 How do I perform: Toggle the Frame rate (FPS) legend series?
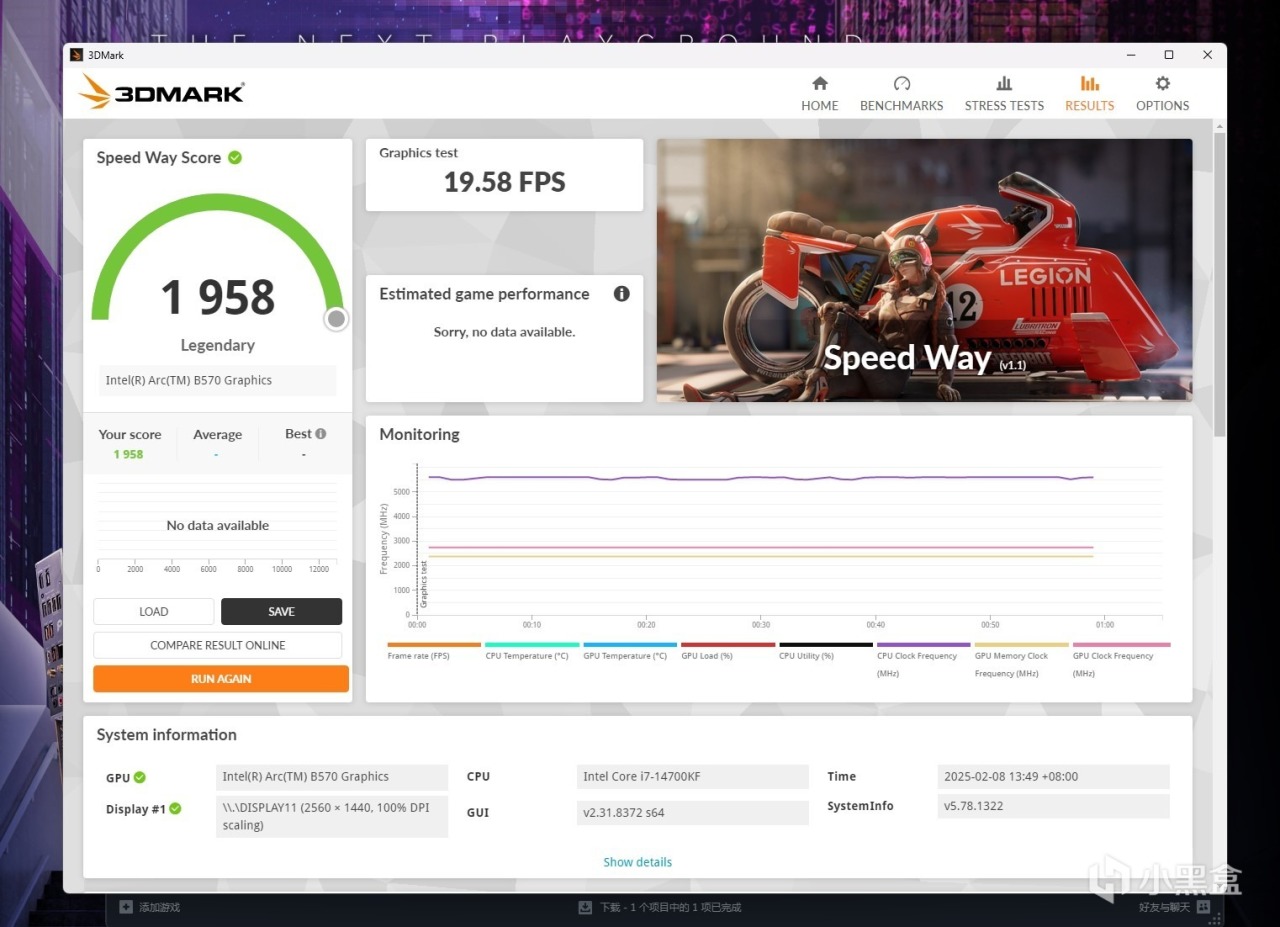click(x=434, y=651)
